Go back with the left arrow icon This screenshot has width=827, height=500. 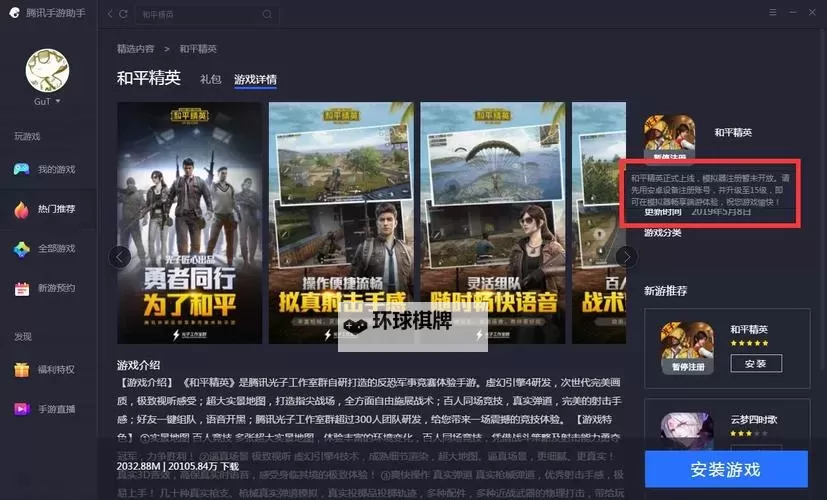point(110,14)
